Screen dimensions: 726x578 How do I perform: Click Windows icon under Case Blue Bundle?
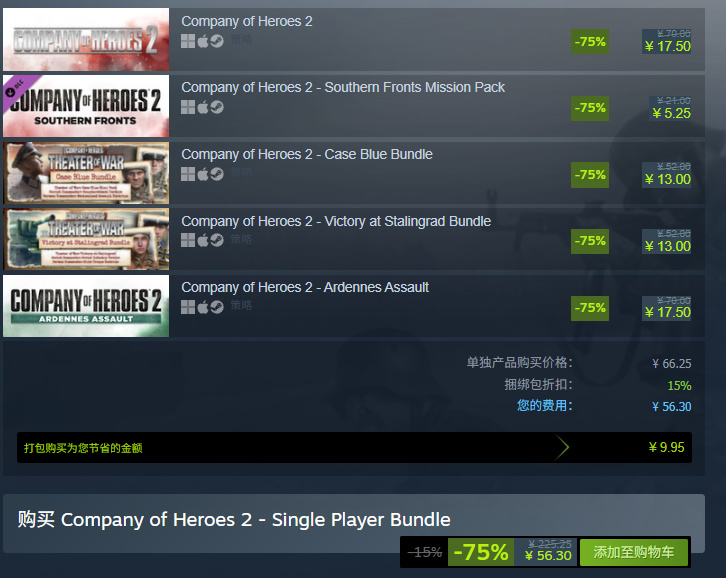click(188, 174)
